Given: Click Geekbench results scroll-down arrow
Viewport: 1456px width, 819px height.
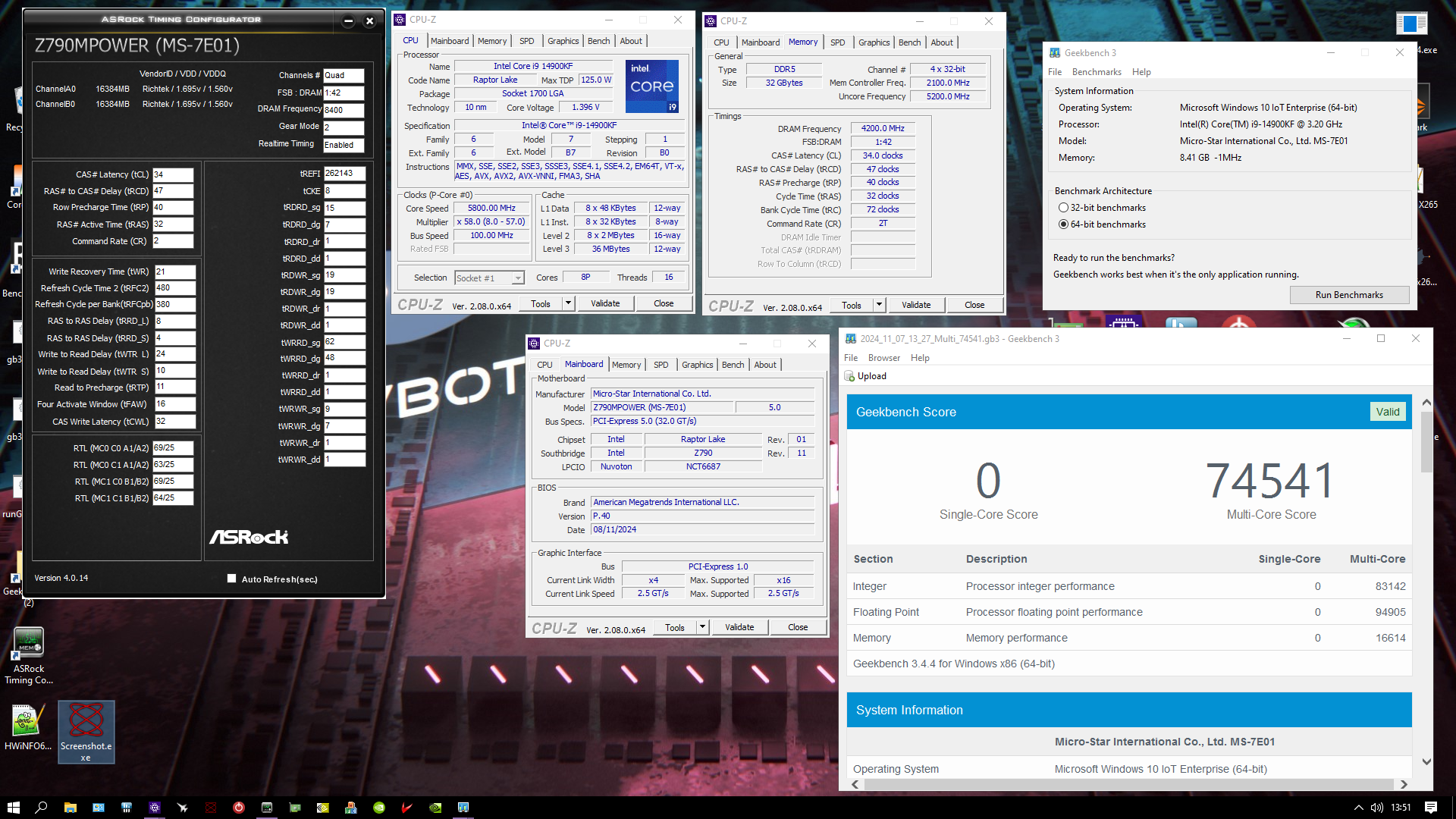Looking at the screenshot, I should (1426, 761).
